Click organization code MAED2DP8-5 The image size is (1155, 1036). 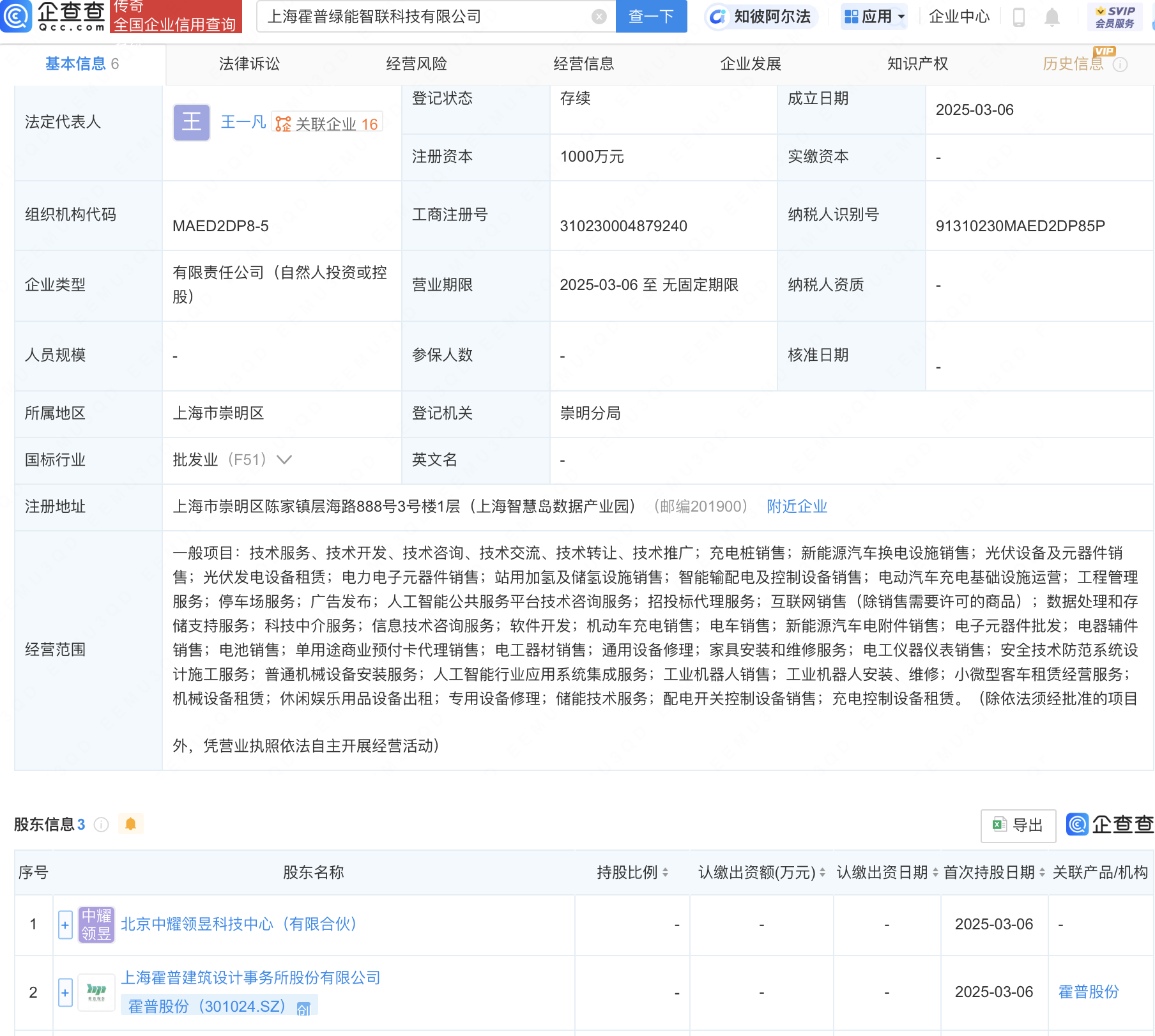click(x=220, y=226)
